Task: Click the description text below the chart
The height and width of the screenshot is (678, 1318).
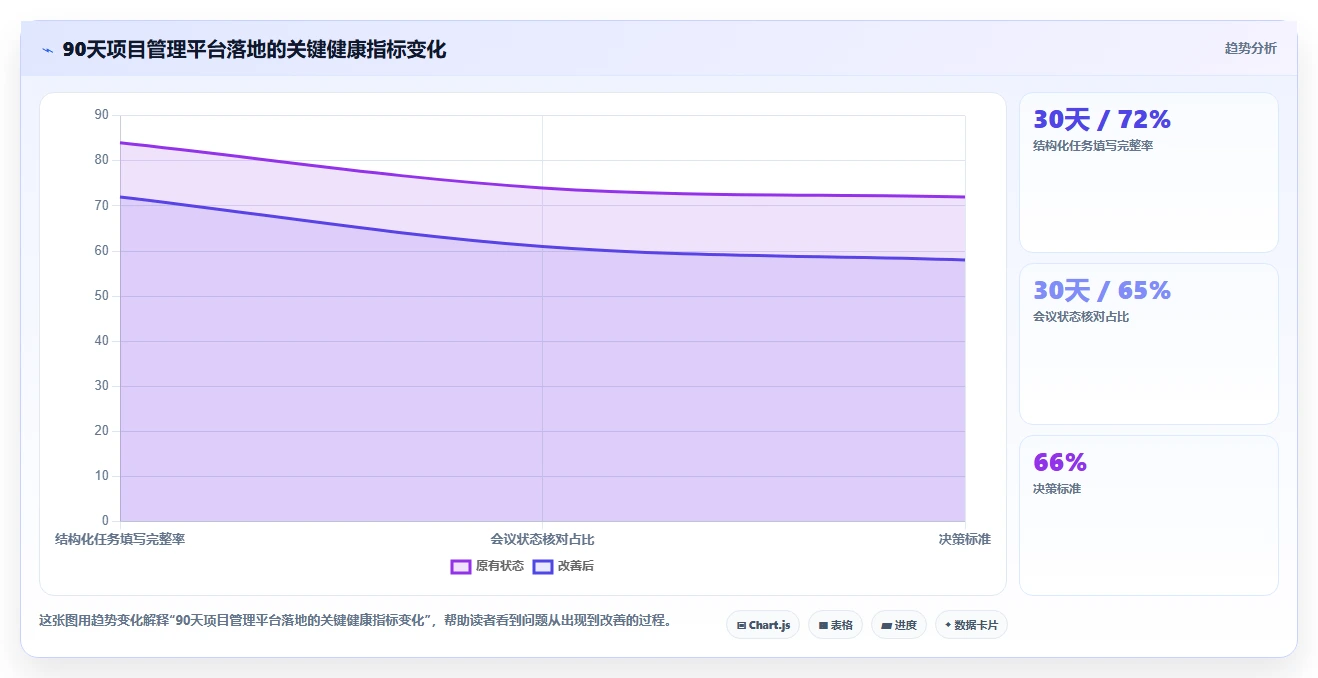Action: 355,620
